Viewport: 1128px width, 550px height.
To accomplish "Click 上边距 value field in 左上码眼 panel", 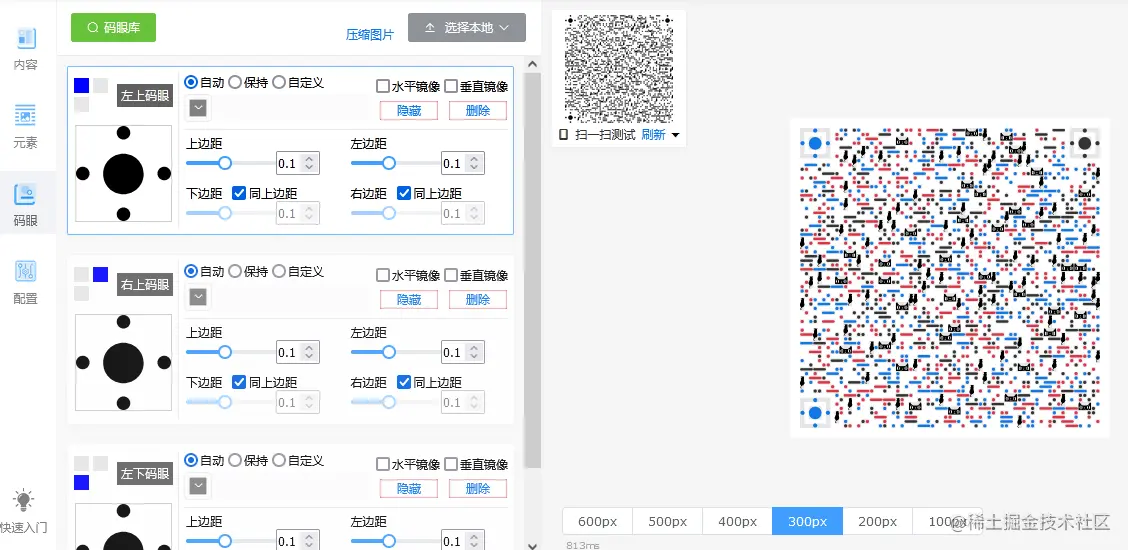I will (x=289, y=163).
